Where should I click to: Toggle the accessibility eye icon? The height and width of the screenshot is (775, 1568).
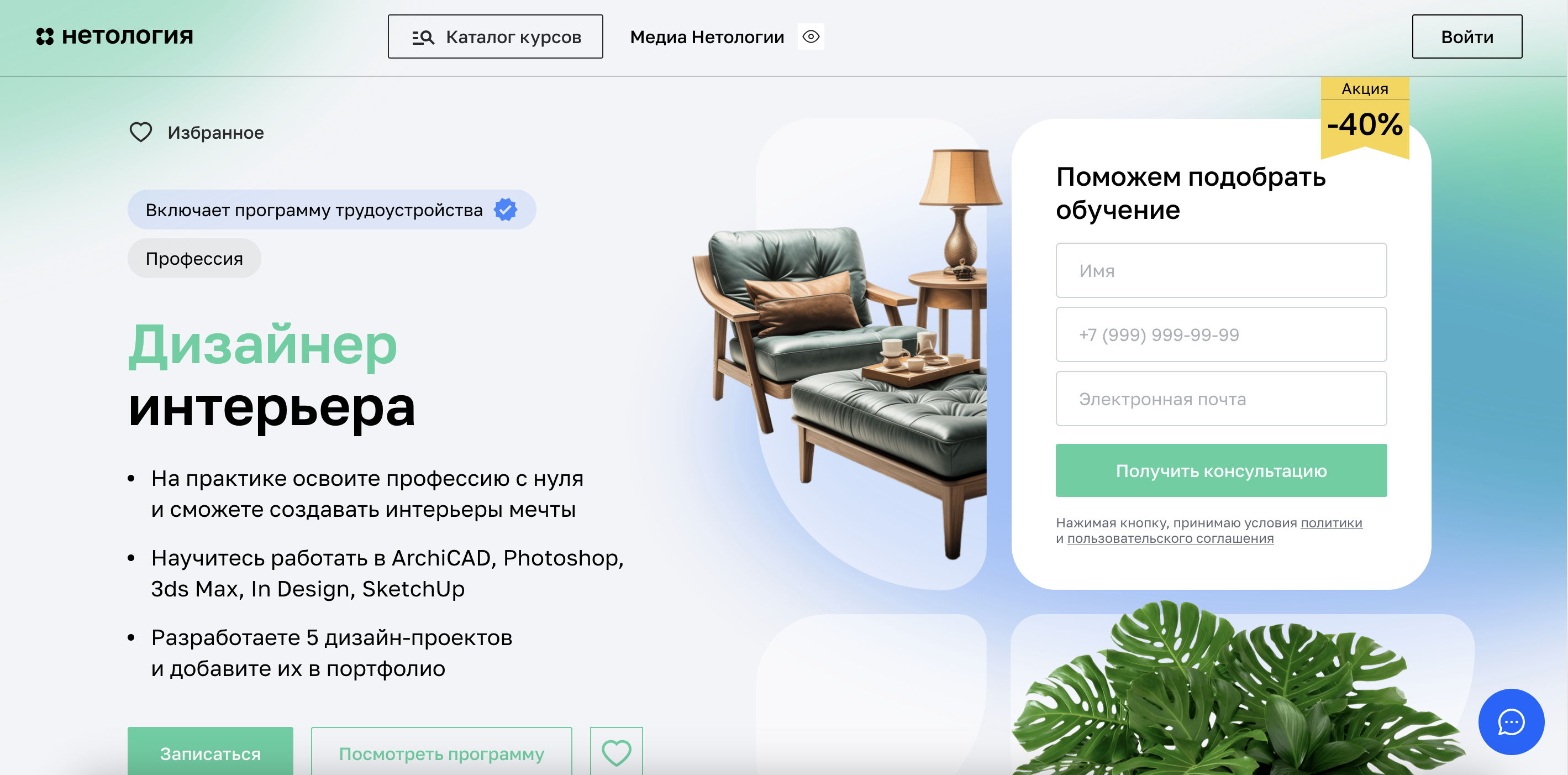[x=811, y=36]
